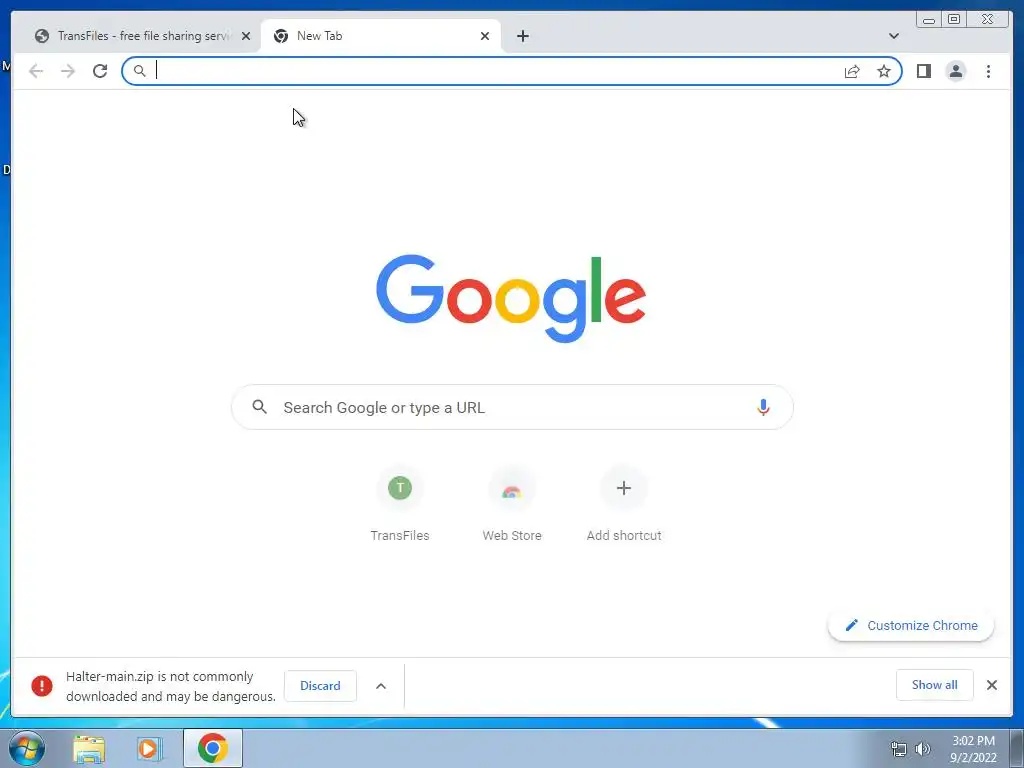
Task: Click search magnifier in Google search box
Action: (259, 407)
